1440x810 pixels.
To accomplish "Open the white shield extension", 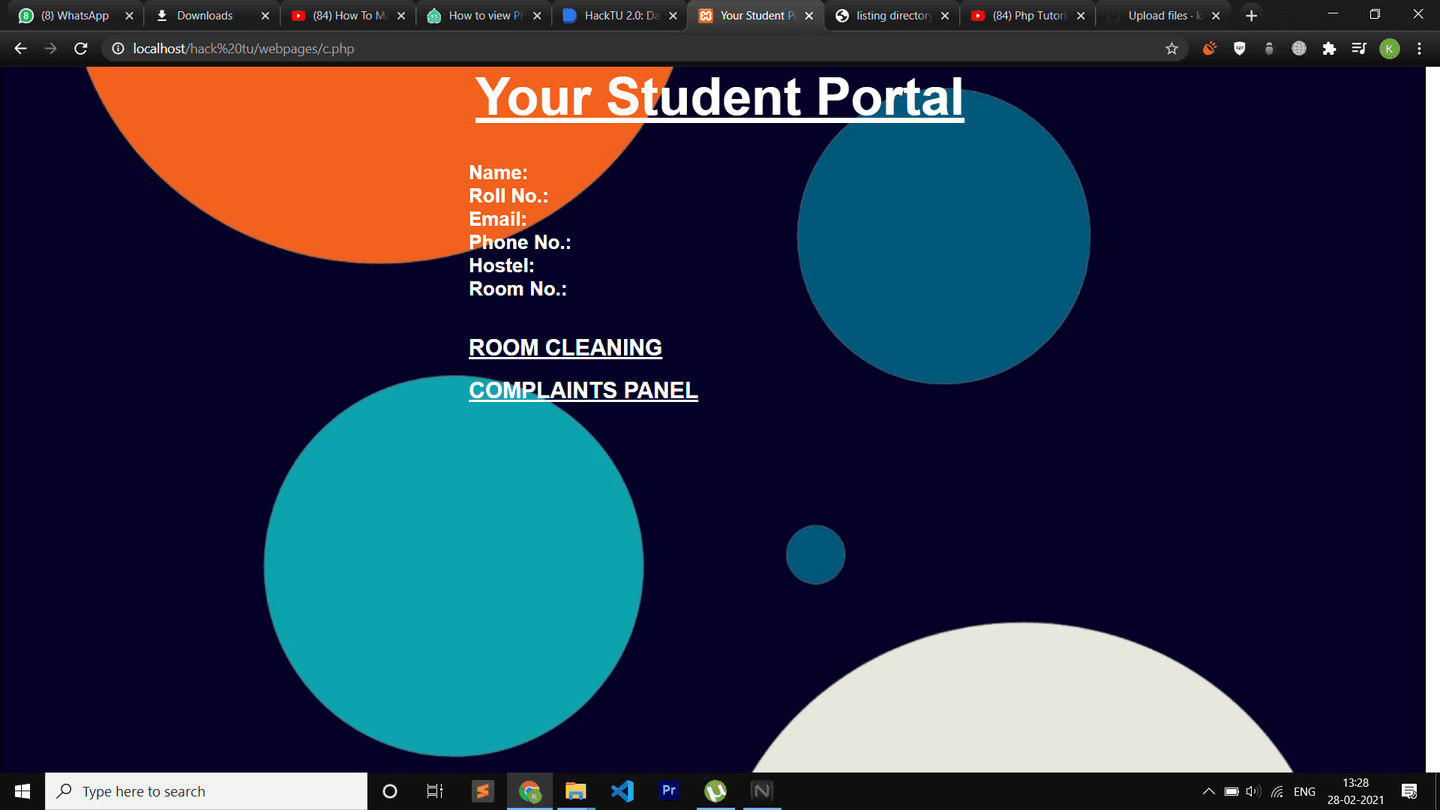I will click(1239, 48).
